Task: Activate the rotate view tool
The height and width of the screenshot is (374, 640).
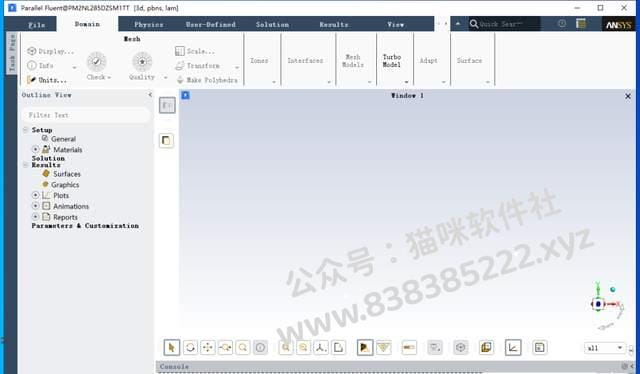Action: (190, 347)
